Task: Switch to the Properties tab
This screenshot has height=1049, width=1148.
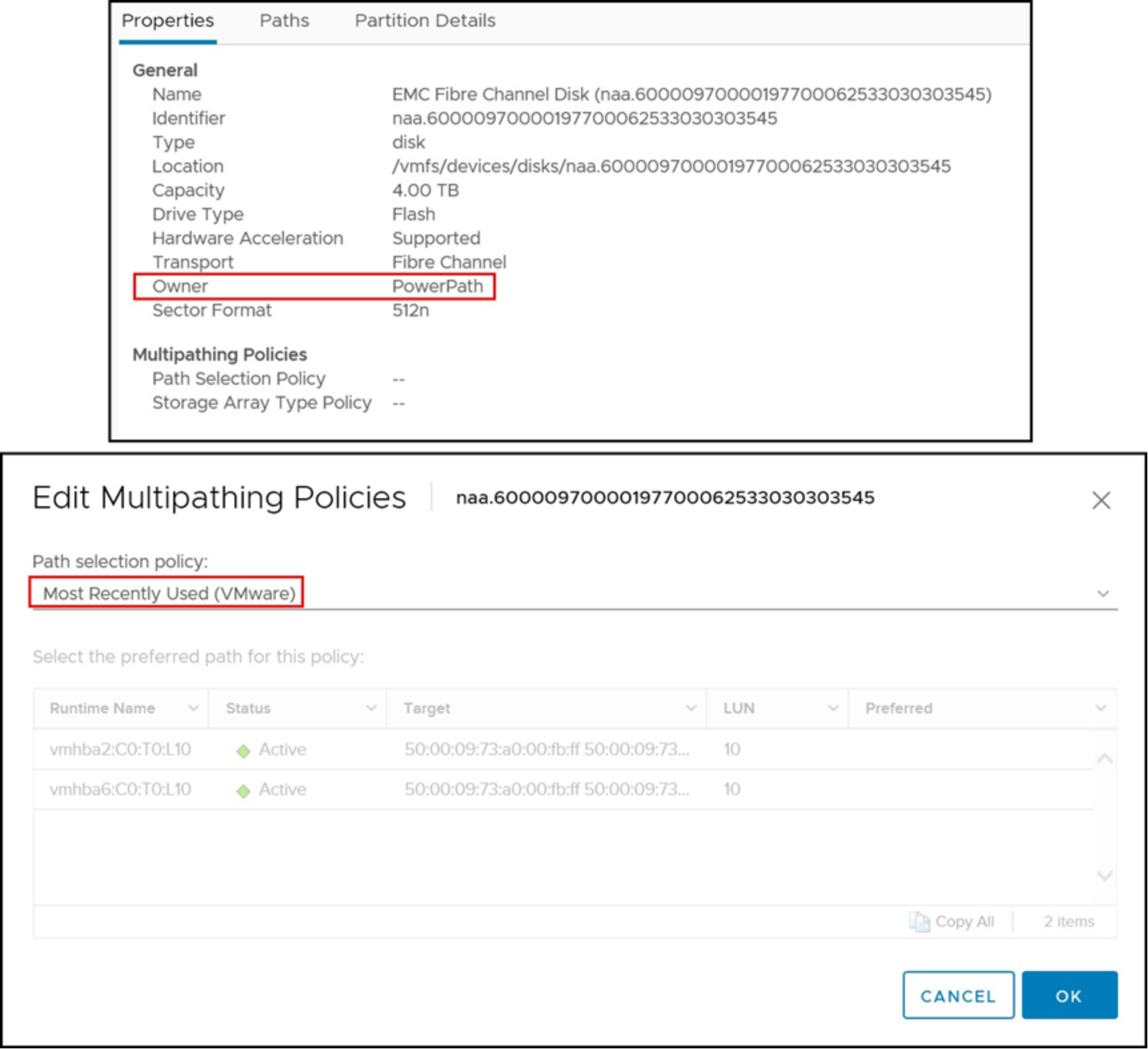Action: point(167,21)
